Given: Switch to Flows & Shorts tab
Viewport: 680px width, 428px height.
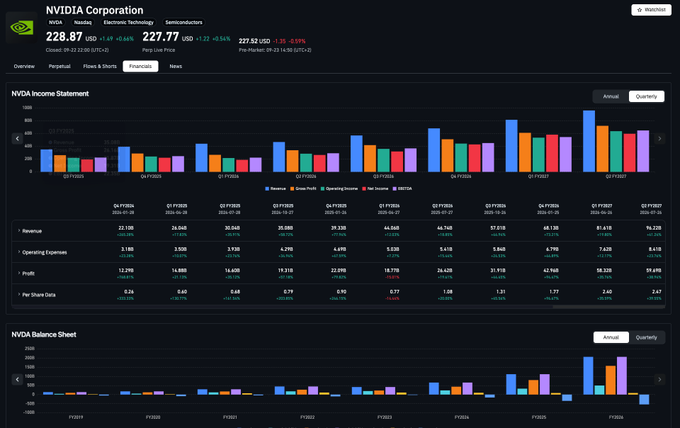Looking at the screenshot, I should point(100,66).
